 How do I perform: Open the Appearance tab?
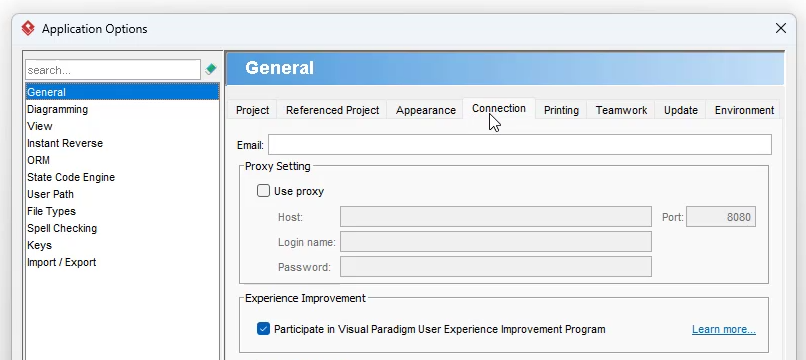click(x=426, y=110)
